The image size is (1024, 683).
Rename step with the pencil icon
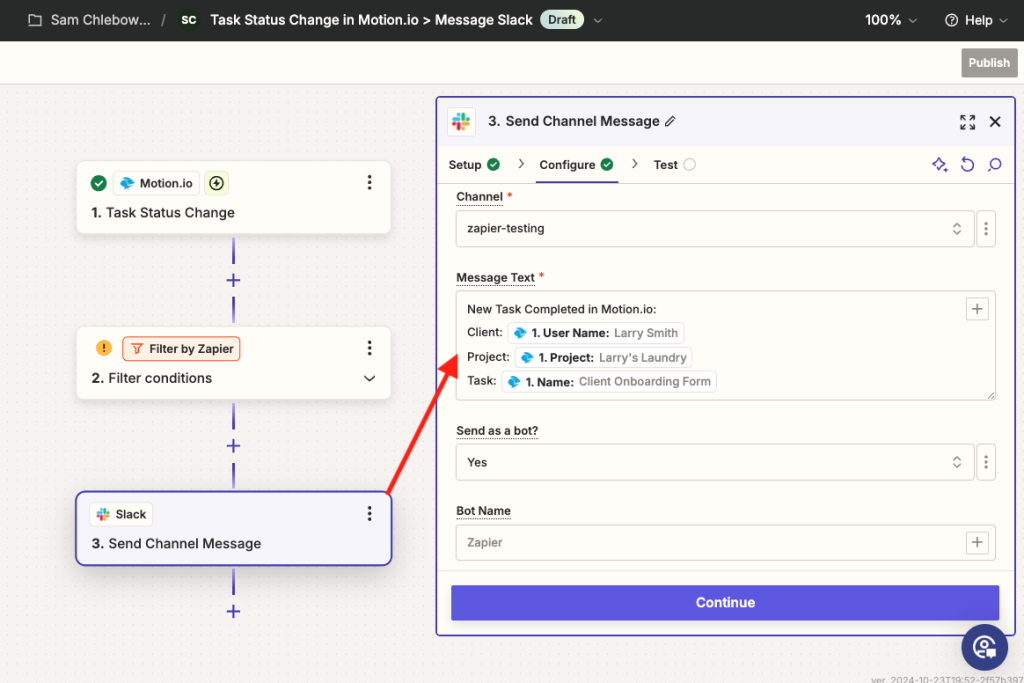click(670, 121)
